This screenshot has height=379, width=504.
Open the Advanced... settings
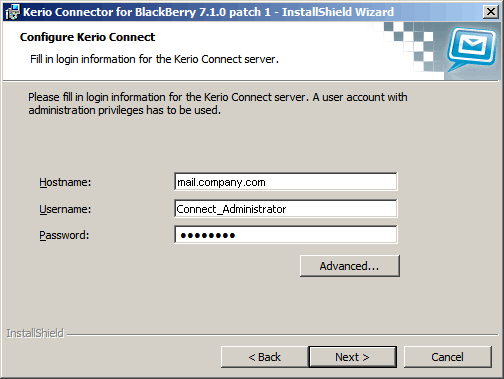click(350, 266)
